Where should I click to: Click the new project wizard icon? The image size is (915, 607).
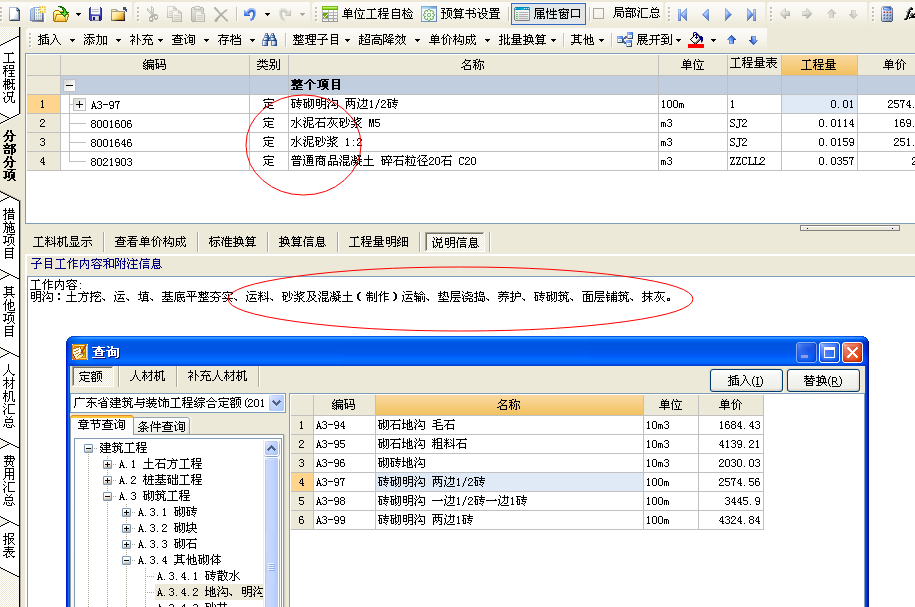(x=38, y=14)
